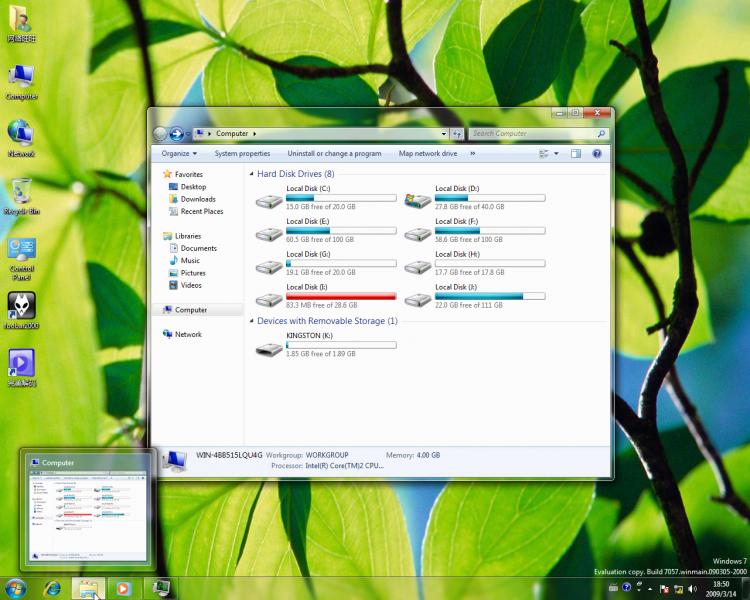Open the views dropdown arrow
Viewport: 750px width, 600px height.
556,154
